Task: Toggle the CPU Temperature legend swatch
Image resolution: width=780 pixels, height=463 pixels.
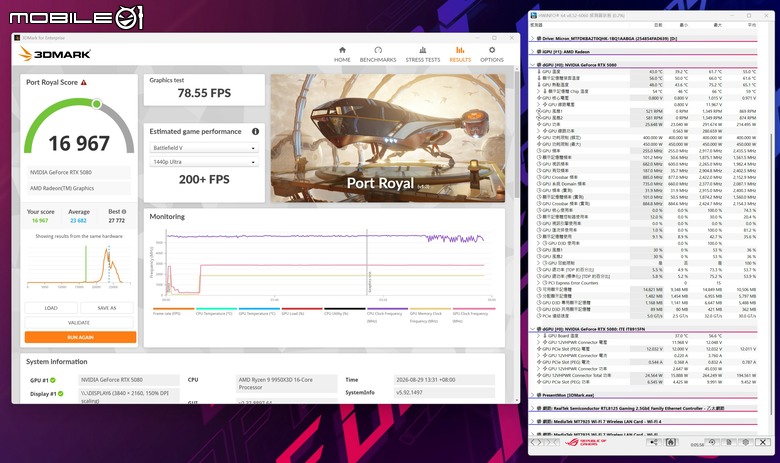Action: [x=216, y=309]
